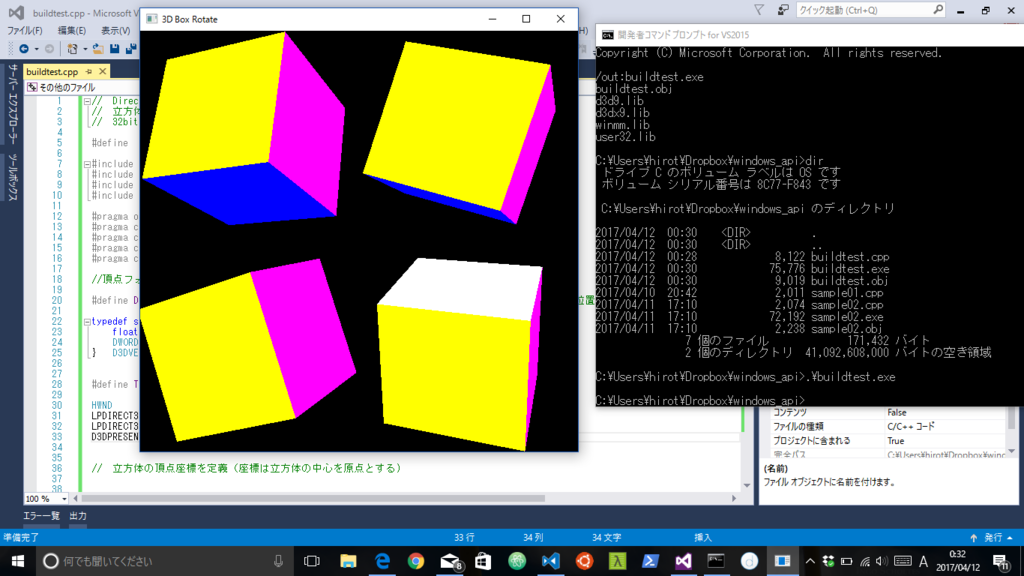Open the サーバー エクスプローラー side tab

(x=12, y=103)
